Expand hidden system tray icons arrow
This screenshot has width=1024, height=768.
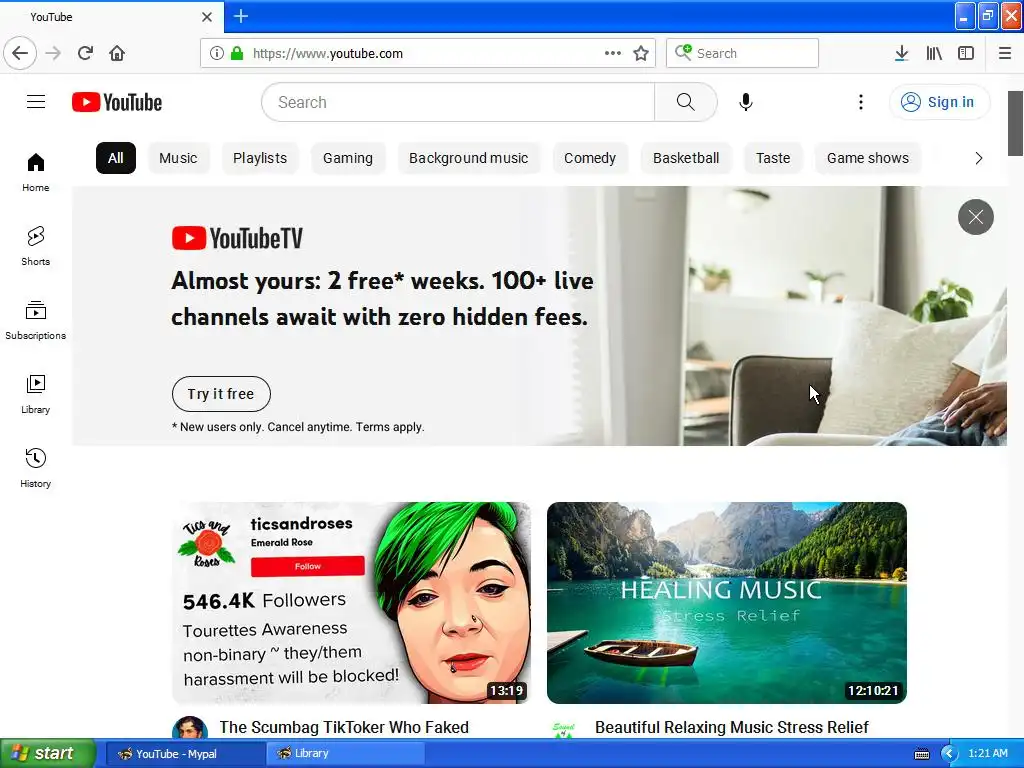click(x=949, y=754)
